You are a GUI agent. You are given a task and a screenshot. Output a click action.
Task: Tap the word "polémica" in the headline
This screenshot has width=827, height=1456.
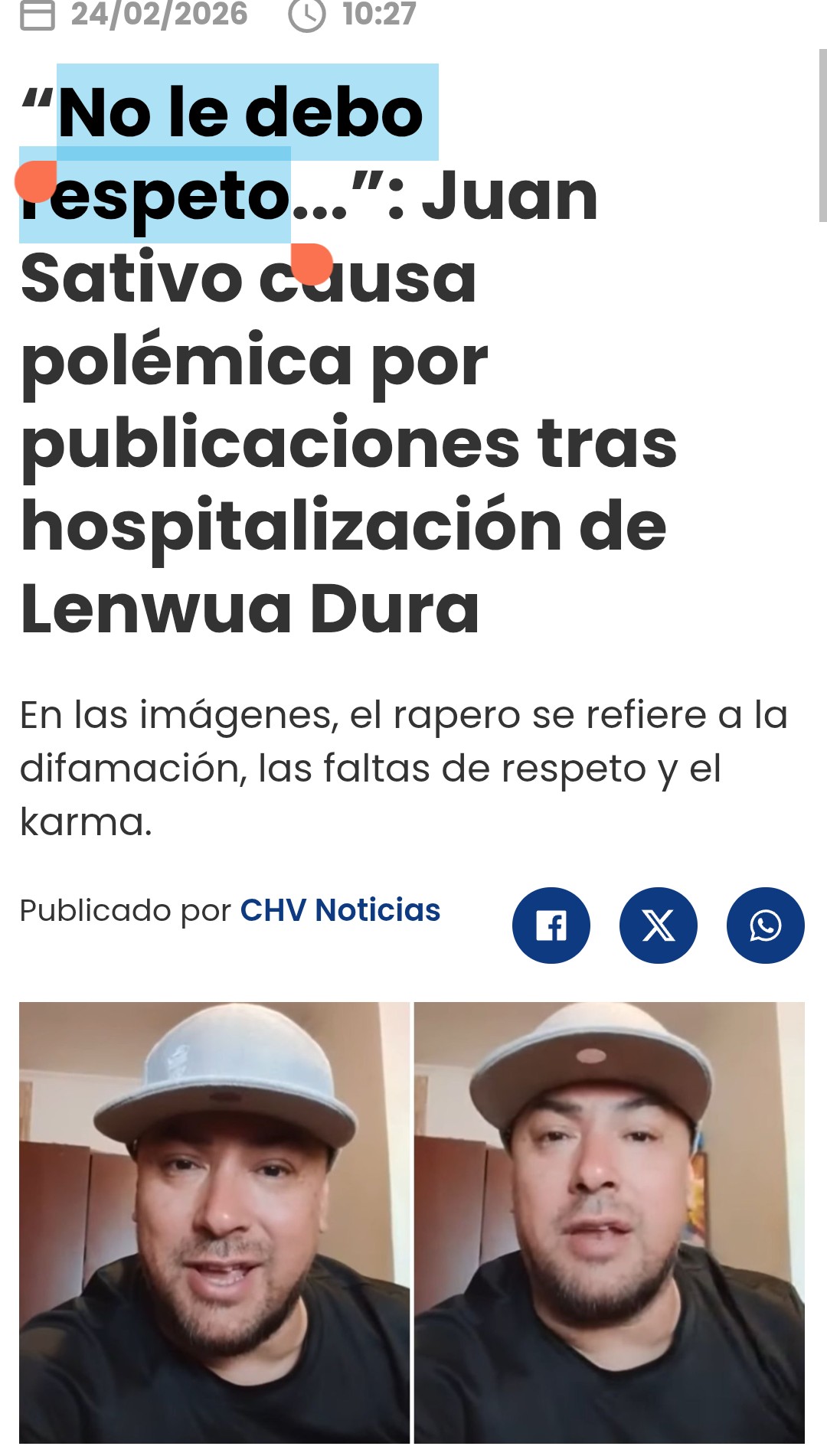tap(186, 364)
